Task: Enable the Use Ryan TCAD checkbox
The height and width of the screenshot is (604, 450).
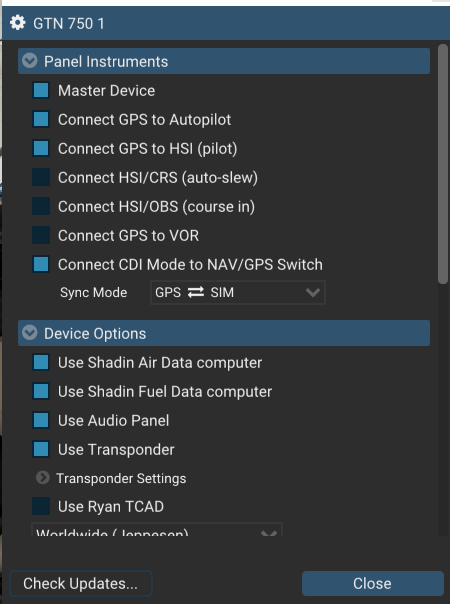Action: tap(41, 506)
